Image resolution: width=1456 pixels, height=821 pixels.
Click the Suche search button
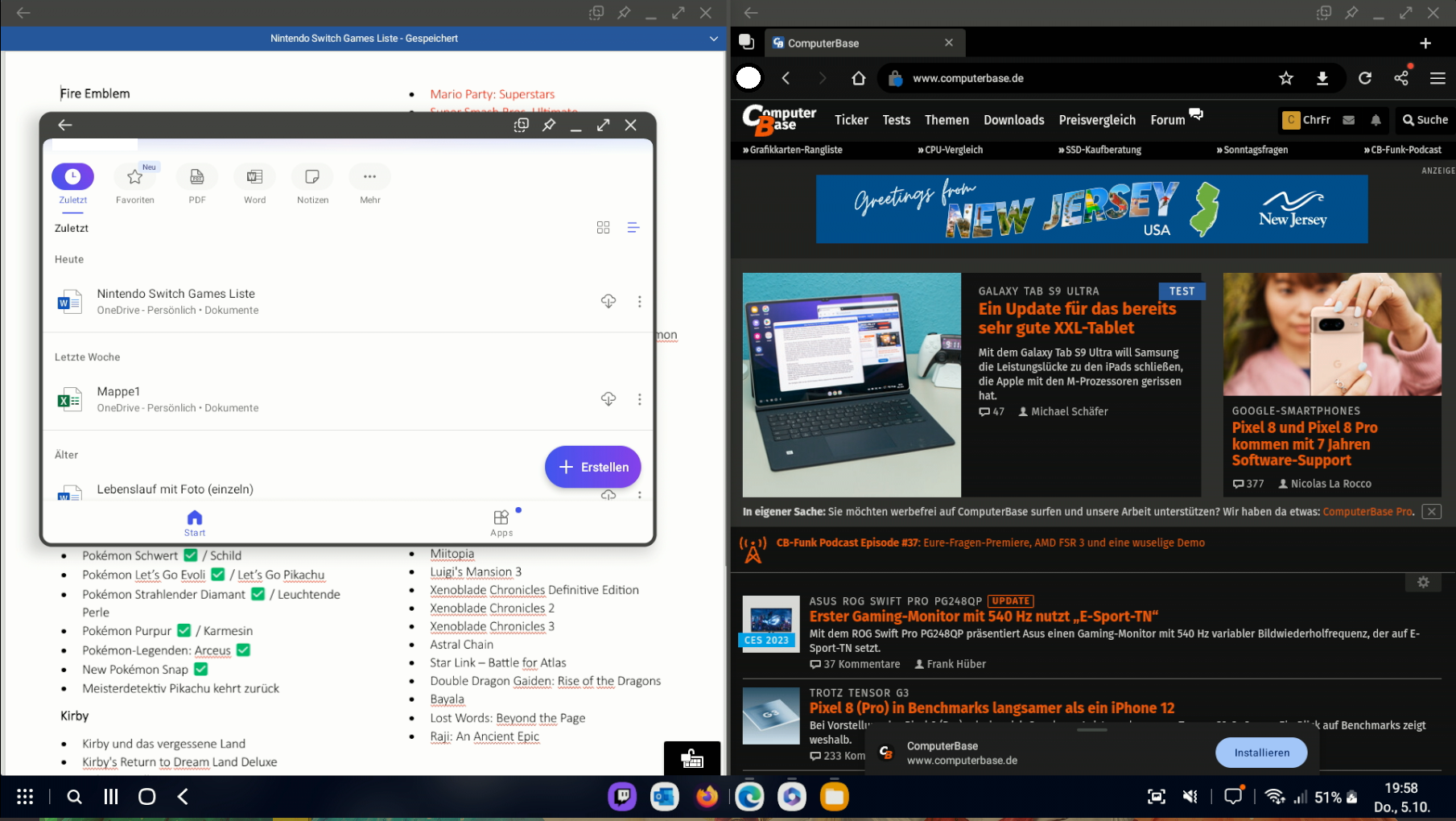[1425, 120]
